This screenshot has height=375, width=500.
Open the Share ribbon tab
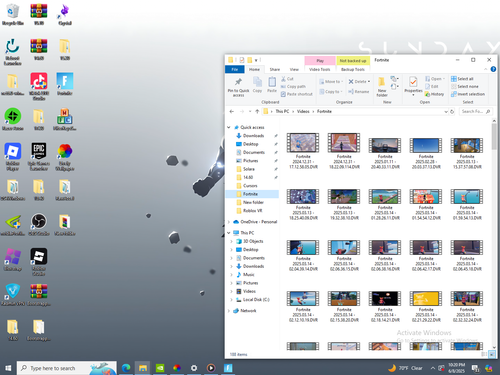[x=275, y=69]
